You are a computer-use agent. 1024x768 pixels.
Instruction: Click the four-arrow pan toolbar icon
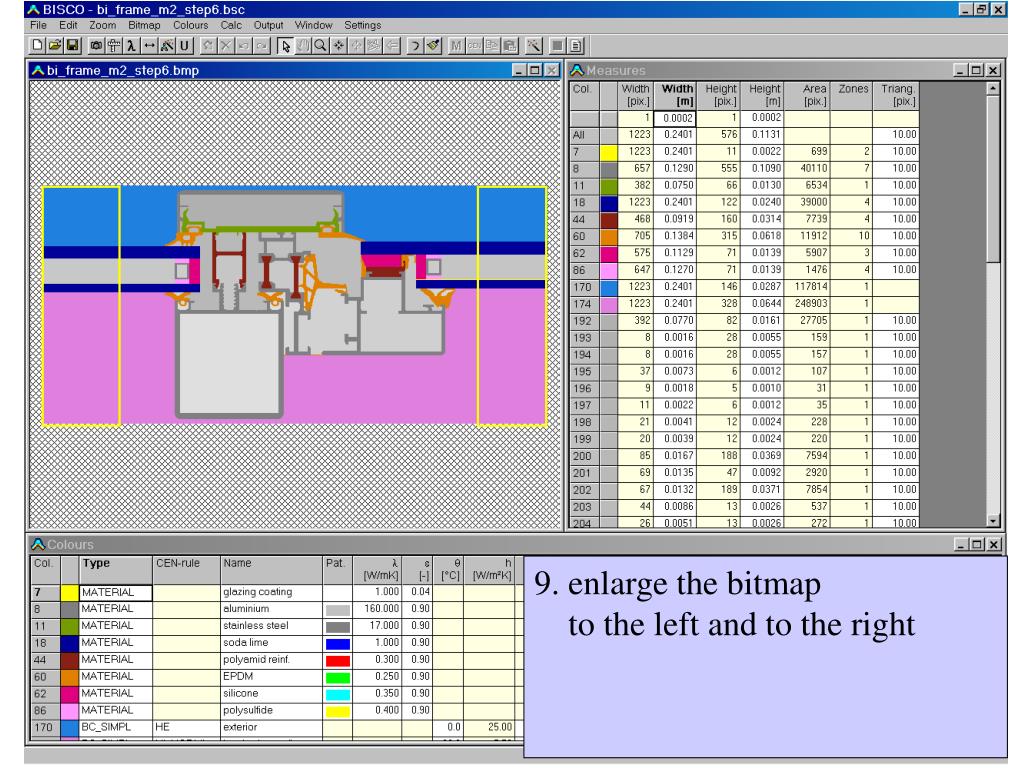[338, 46]
